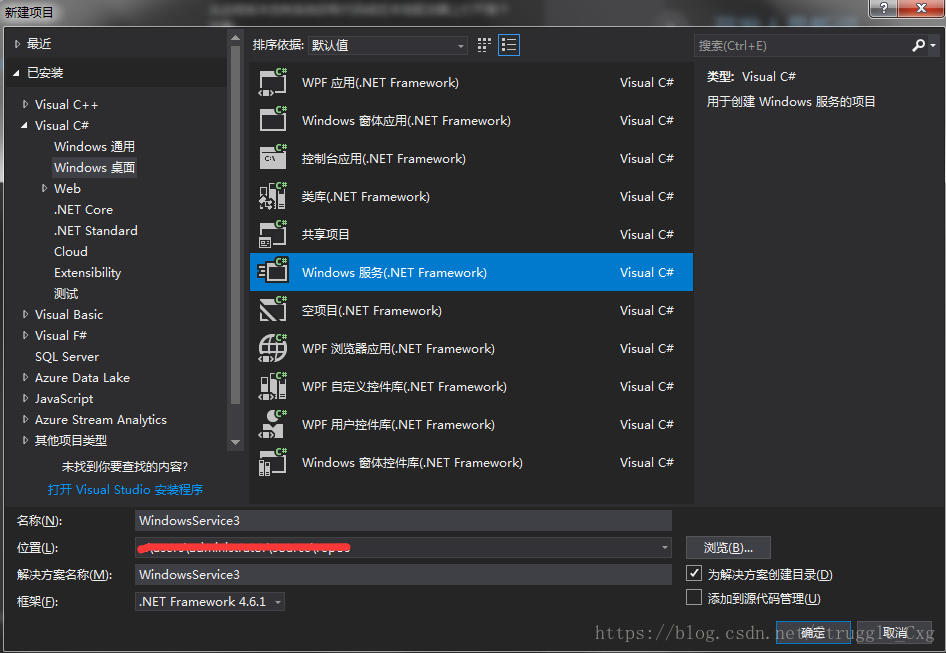Select .NET Standard tree item
This screenshot has height=653, width=946.
[x=95, y=231]
